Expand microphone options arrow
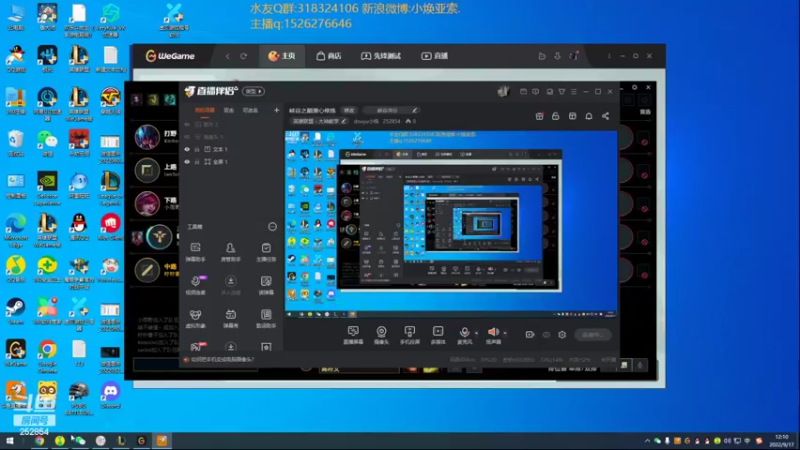800x450 pixels. tap(477, 333)
